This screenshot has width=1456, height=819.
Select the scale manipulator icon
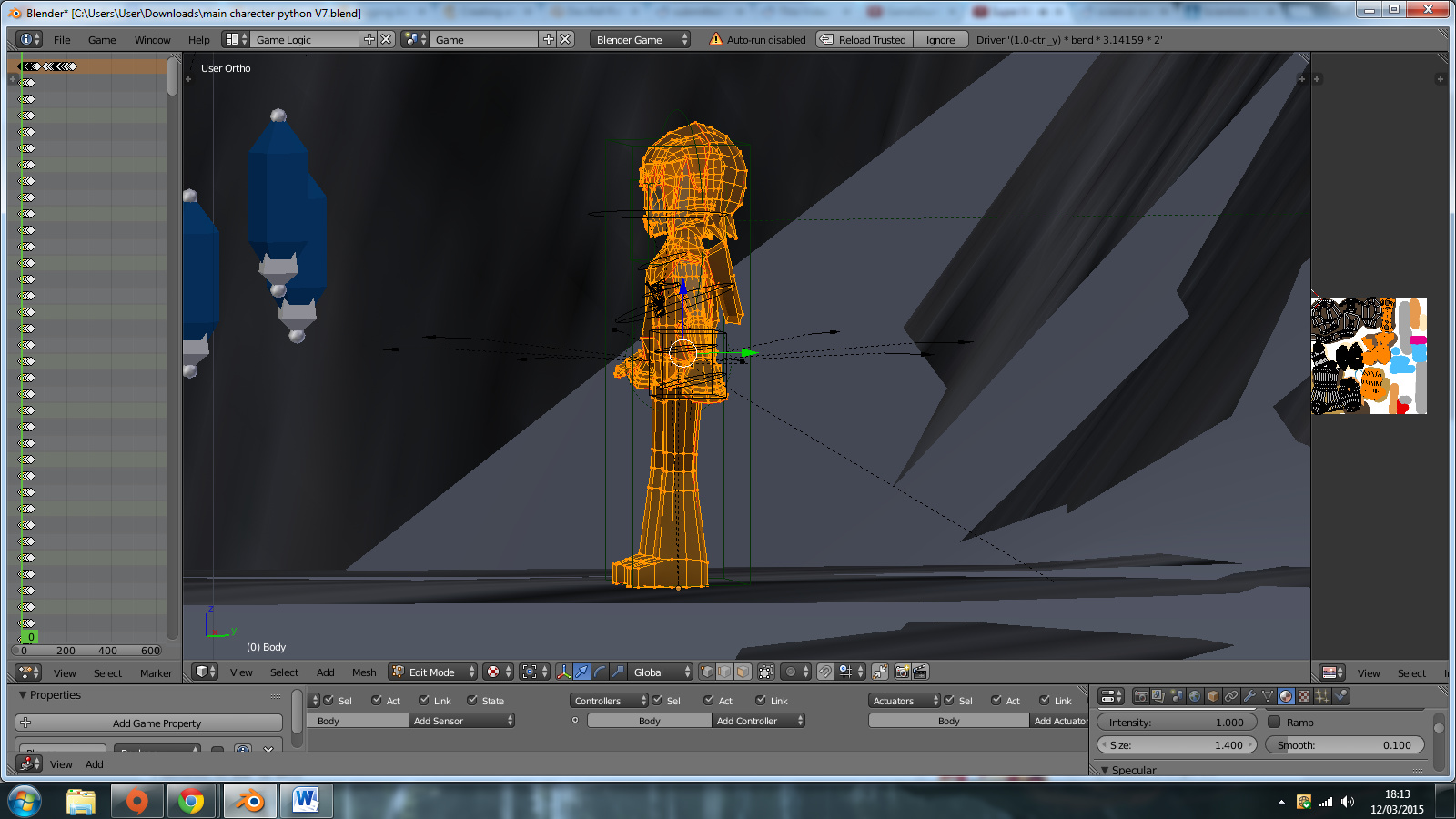point(618,672)
